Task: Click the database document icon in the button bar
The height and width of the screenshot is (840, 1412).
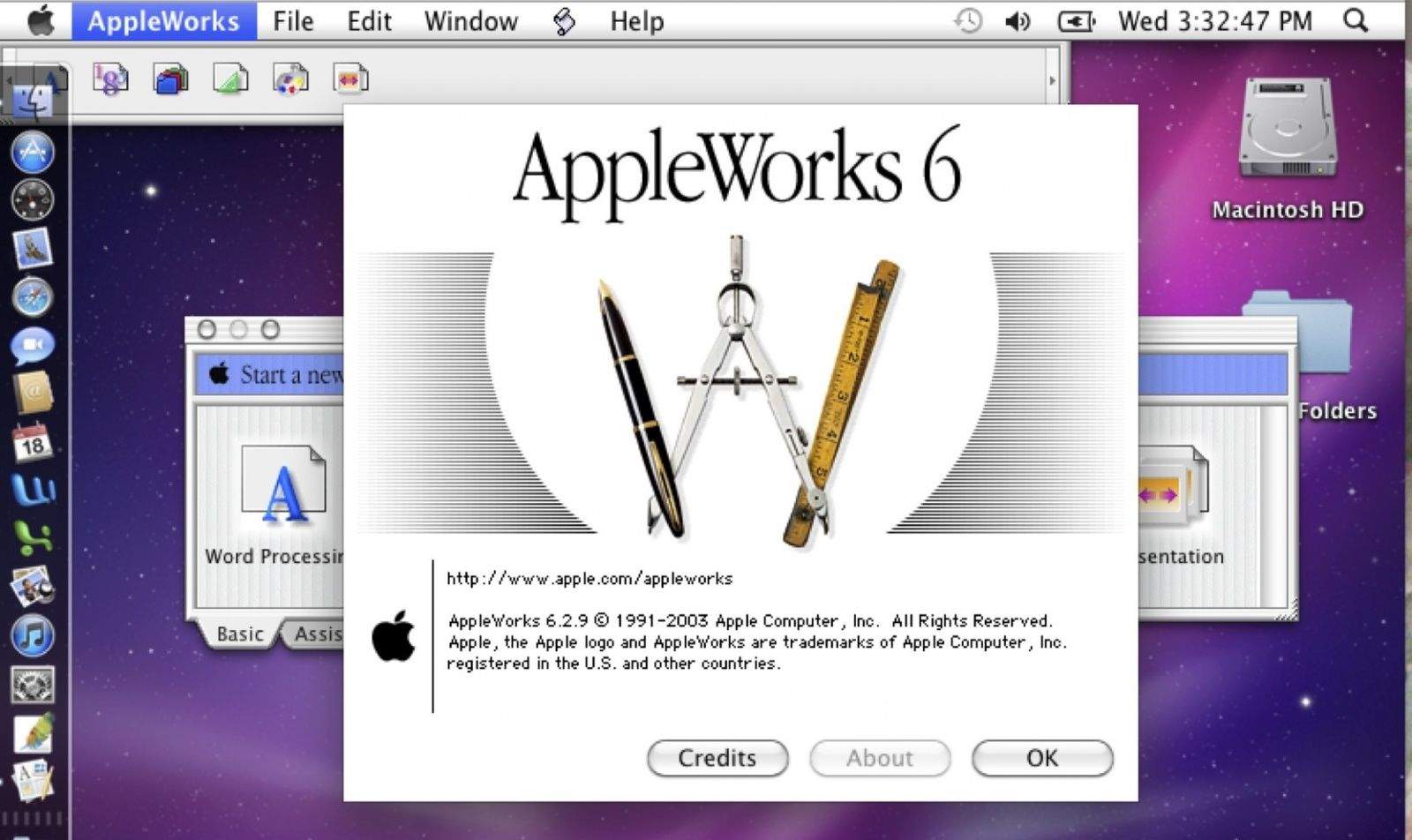Action: (170, 79)
